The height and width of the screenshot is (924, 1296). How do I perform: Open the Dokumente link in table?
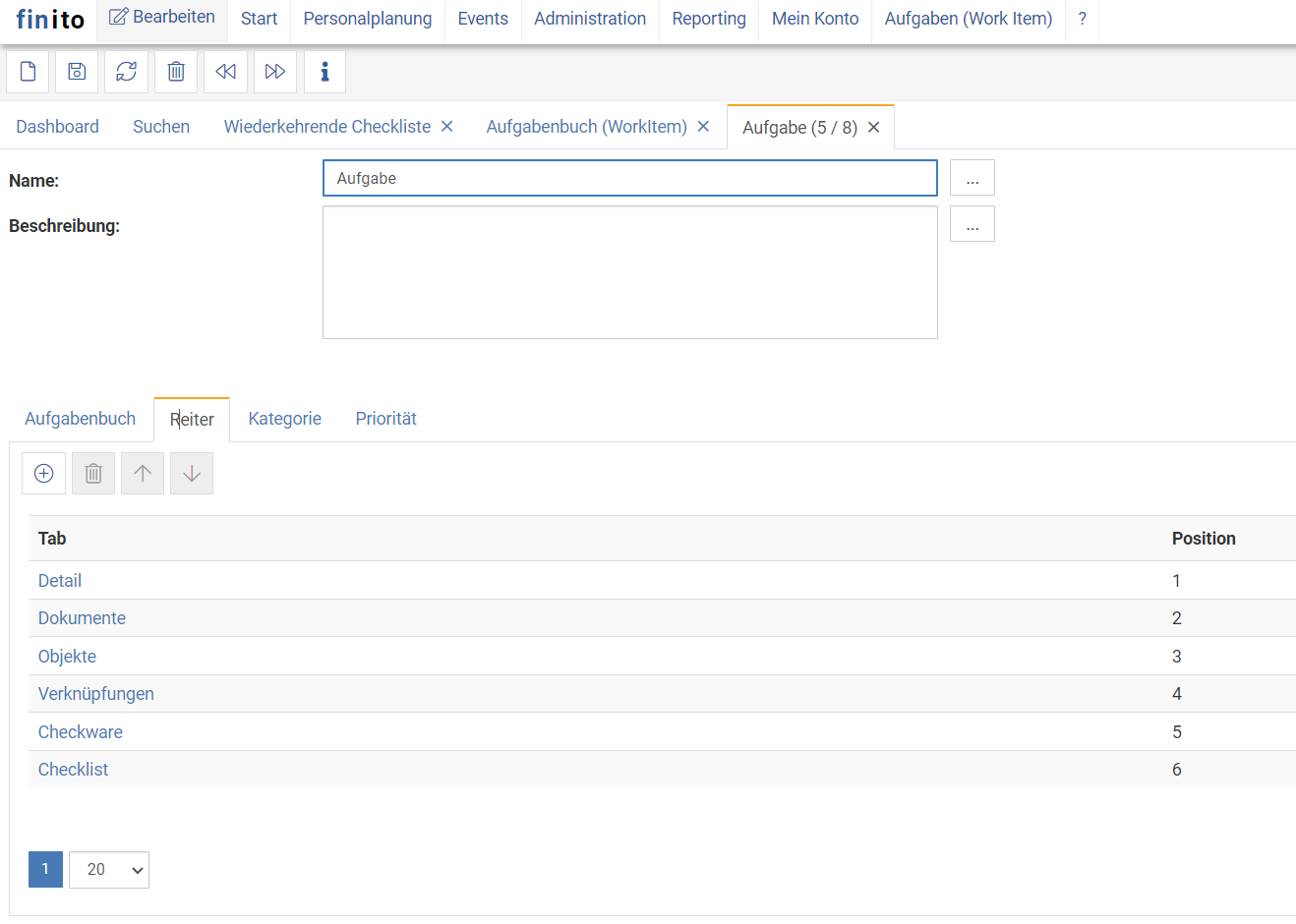coord(82,618)
